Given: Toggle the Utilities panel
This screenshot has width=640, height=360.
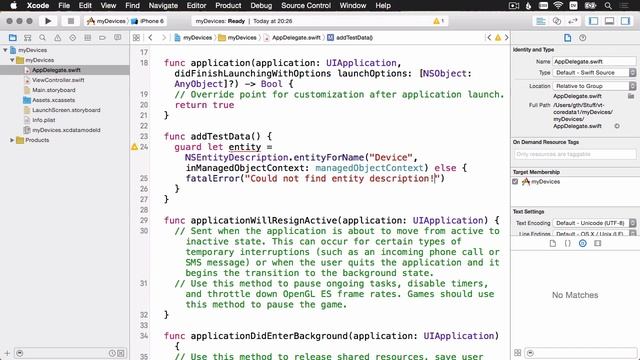Looking at the screenshot, I should pos(625,21).
